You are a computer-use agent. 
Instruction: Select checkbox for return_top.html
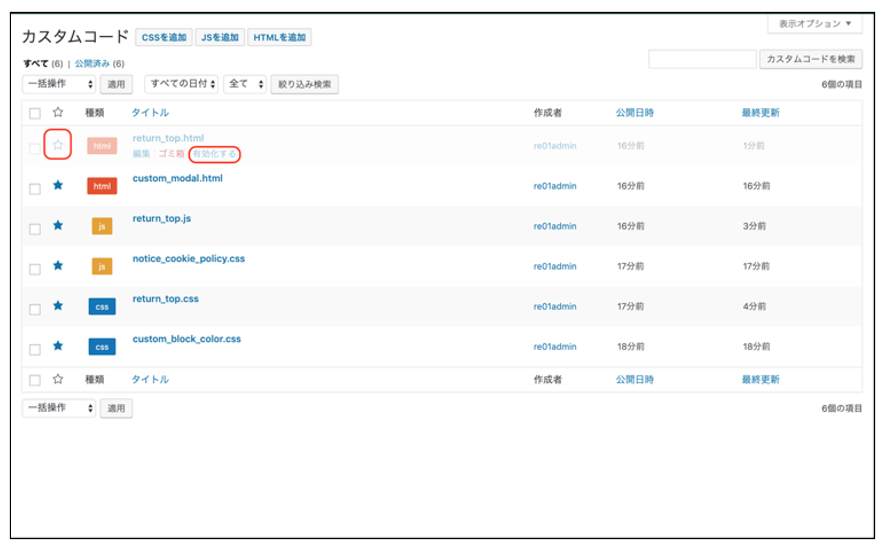tap(35, 149)
